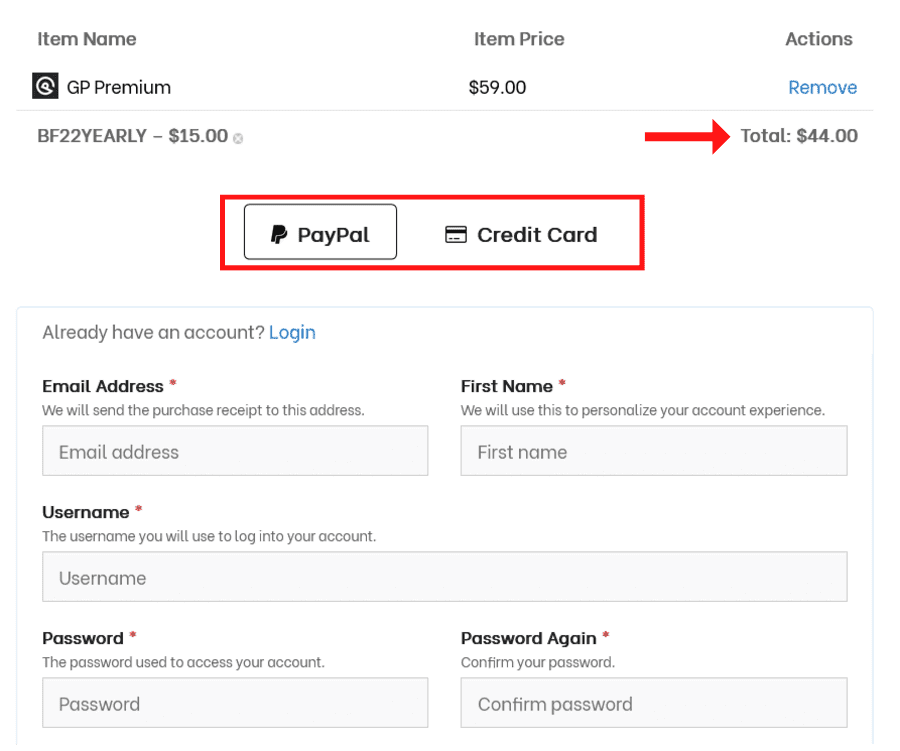Open the Login link

pos(292,332)
